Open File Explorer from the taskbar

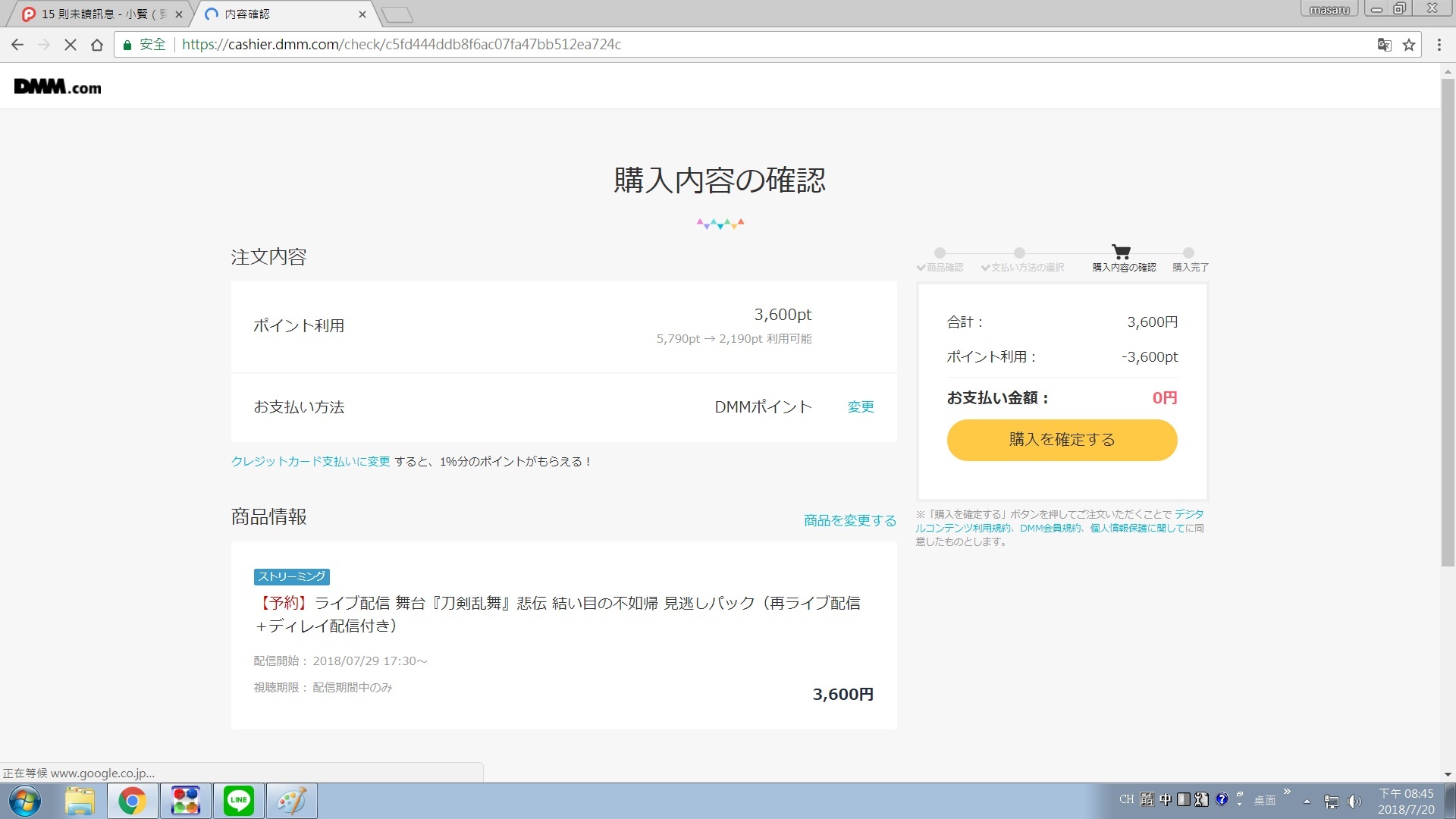pos(80,802)
